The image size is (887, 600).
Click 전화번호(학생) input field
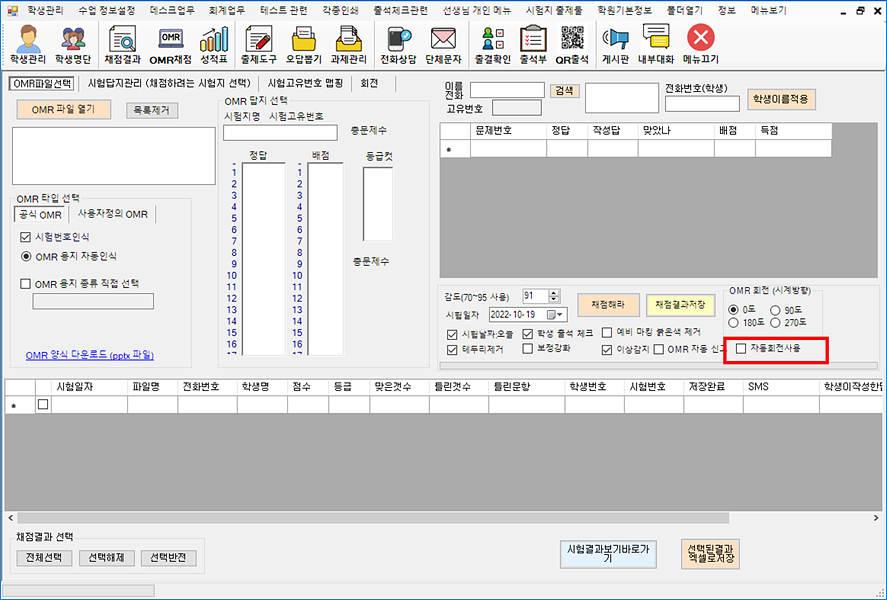[x=702, y=103]
